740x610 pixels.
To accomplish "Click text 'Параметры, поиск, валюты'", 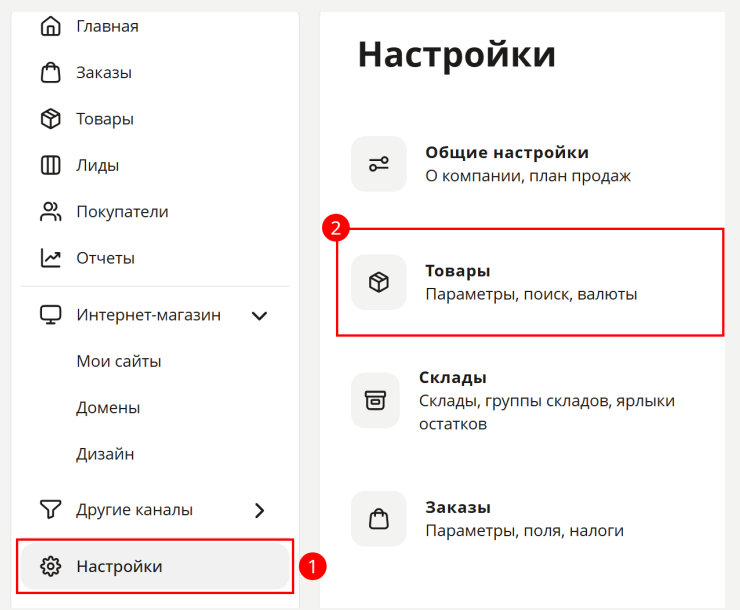I will pyautogui.click(x=531, y=294).
